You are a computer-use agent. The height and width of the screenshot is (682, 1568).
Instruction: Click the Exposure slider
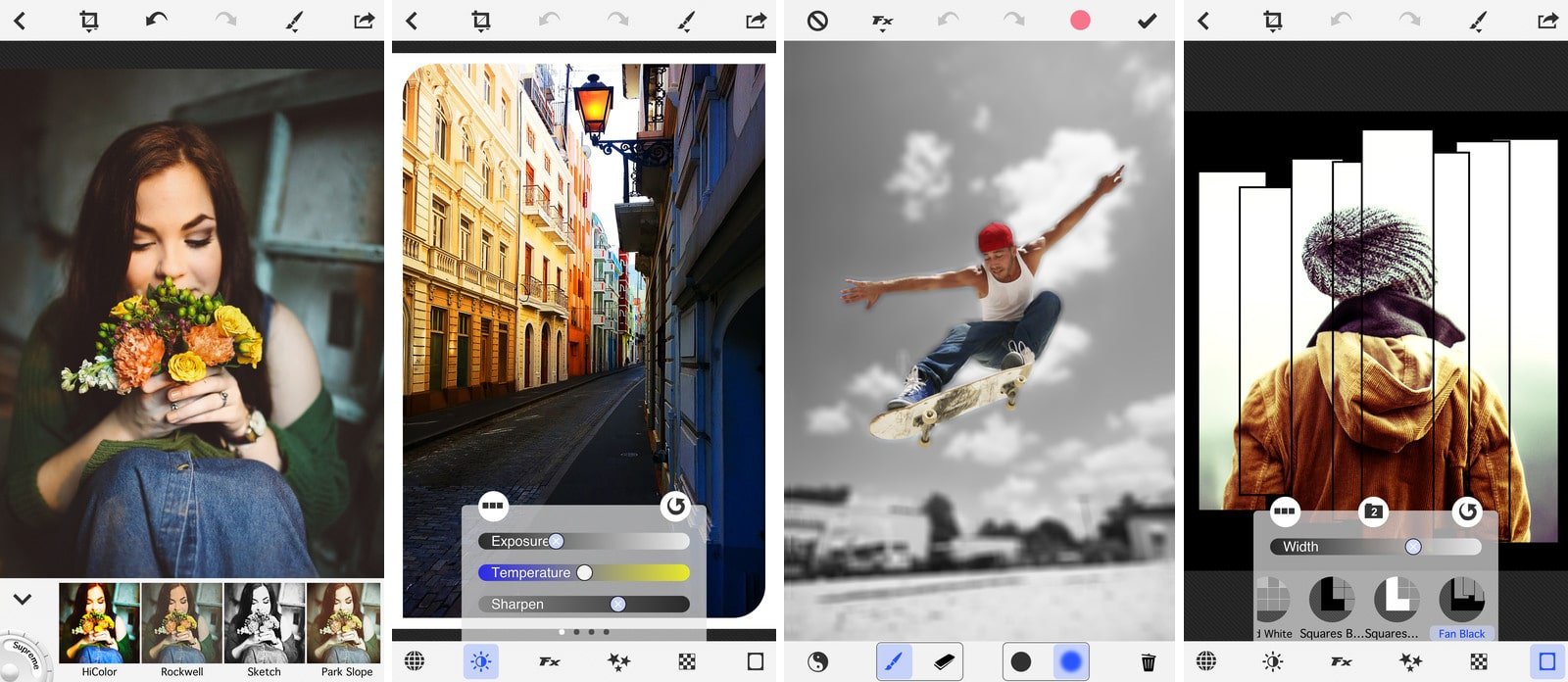click(584, 541)
